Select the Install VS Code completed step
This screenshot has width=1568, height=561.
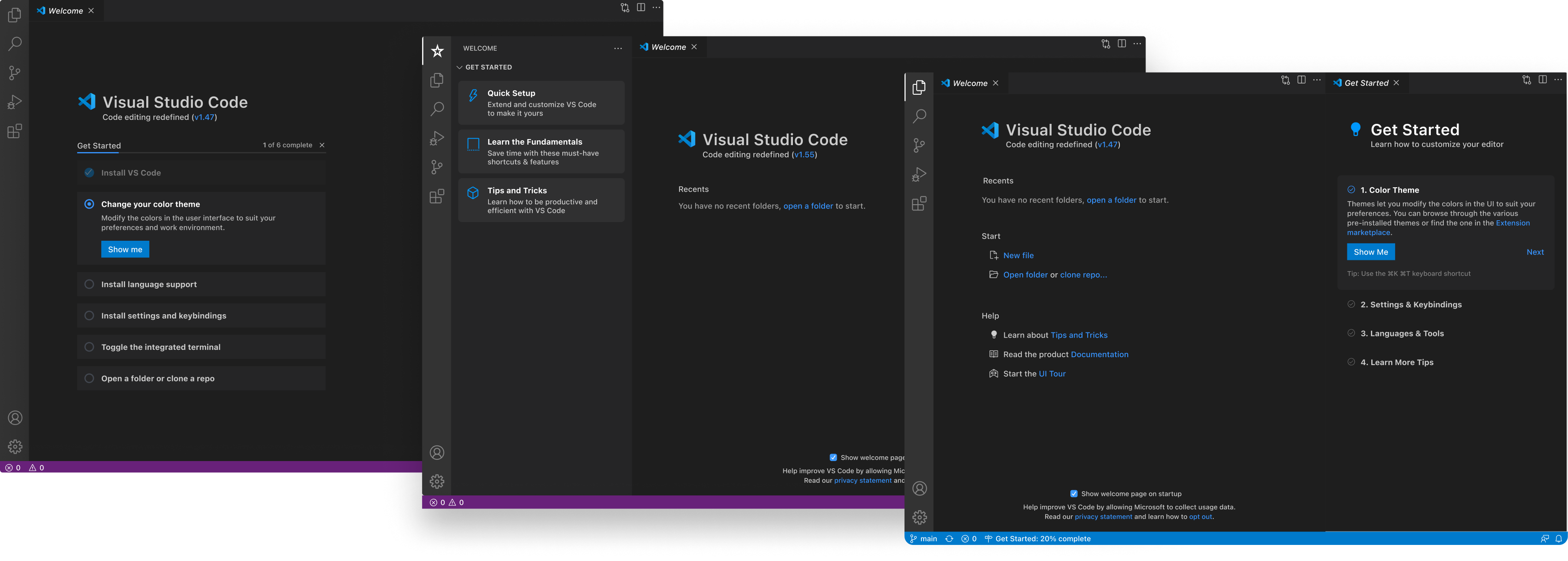(201, 173)
